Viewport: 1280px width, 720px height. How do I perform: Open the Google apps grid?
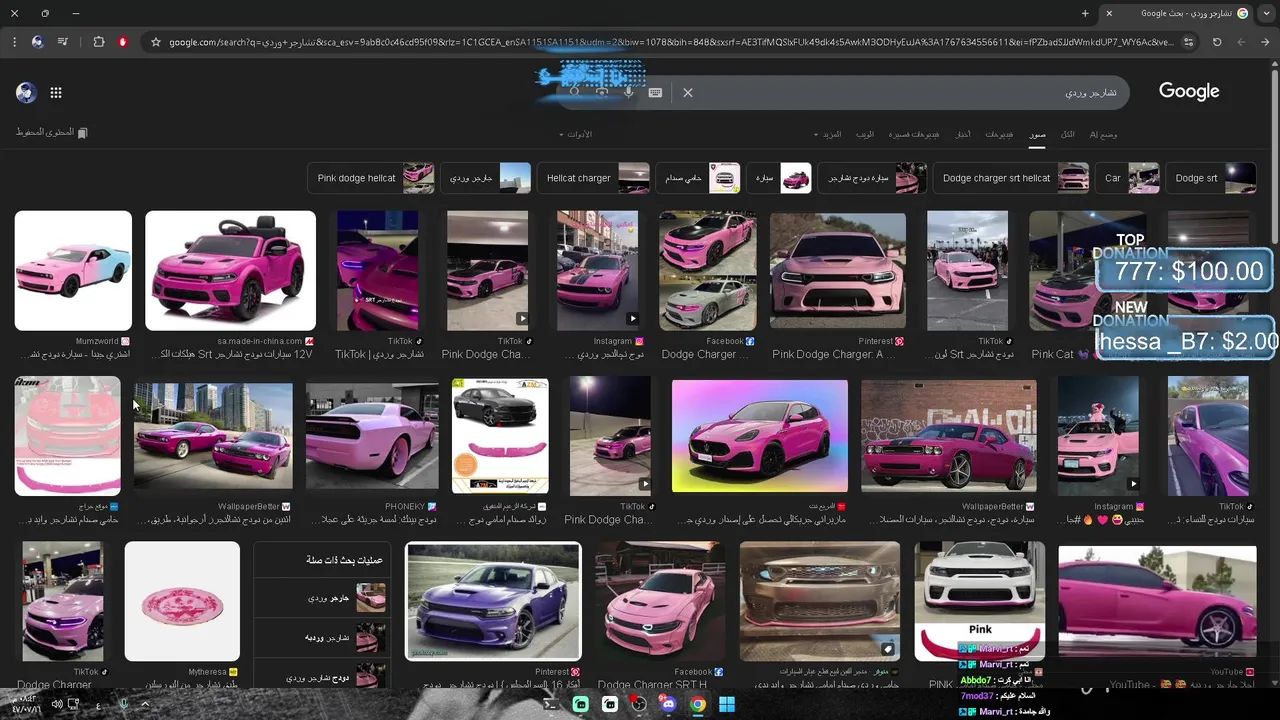click(x=56, y=92)
